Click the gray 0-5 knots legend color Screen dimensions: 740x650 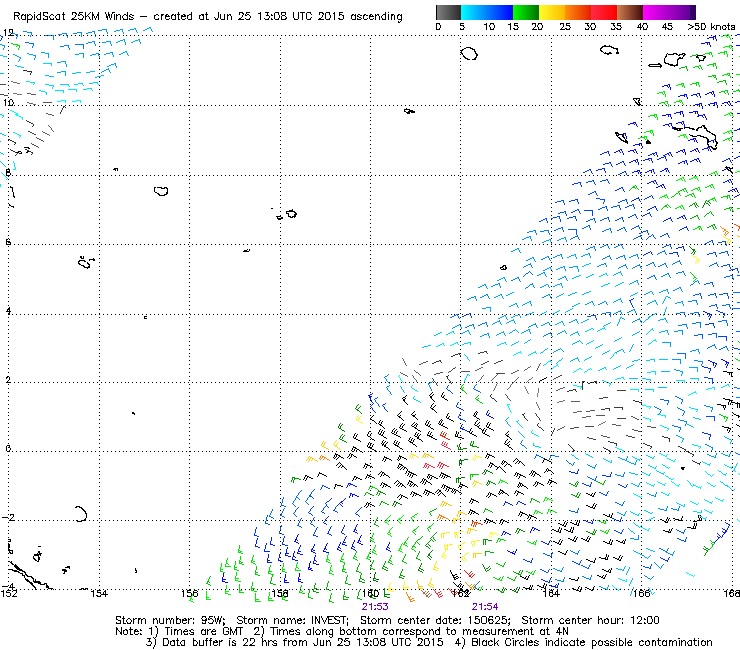pos(448,12)
